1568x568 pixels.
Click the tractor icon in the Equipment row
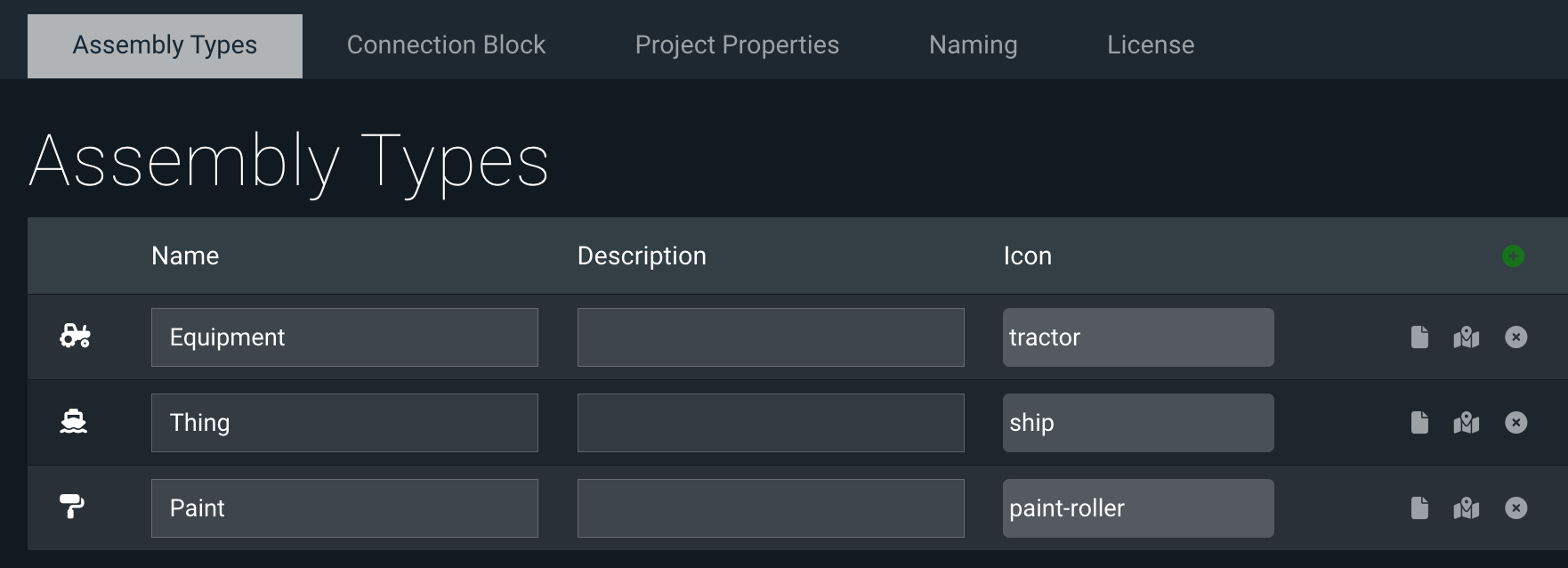73,337
